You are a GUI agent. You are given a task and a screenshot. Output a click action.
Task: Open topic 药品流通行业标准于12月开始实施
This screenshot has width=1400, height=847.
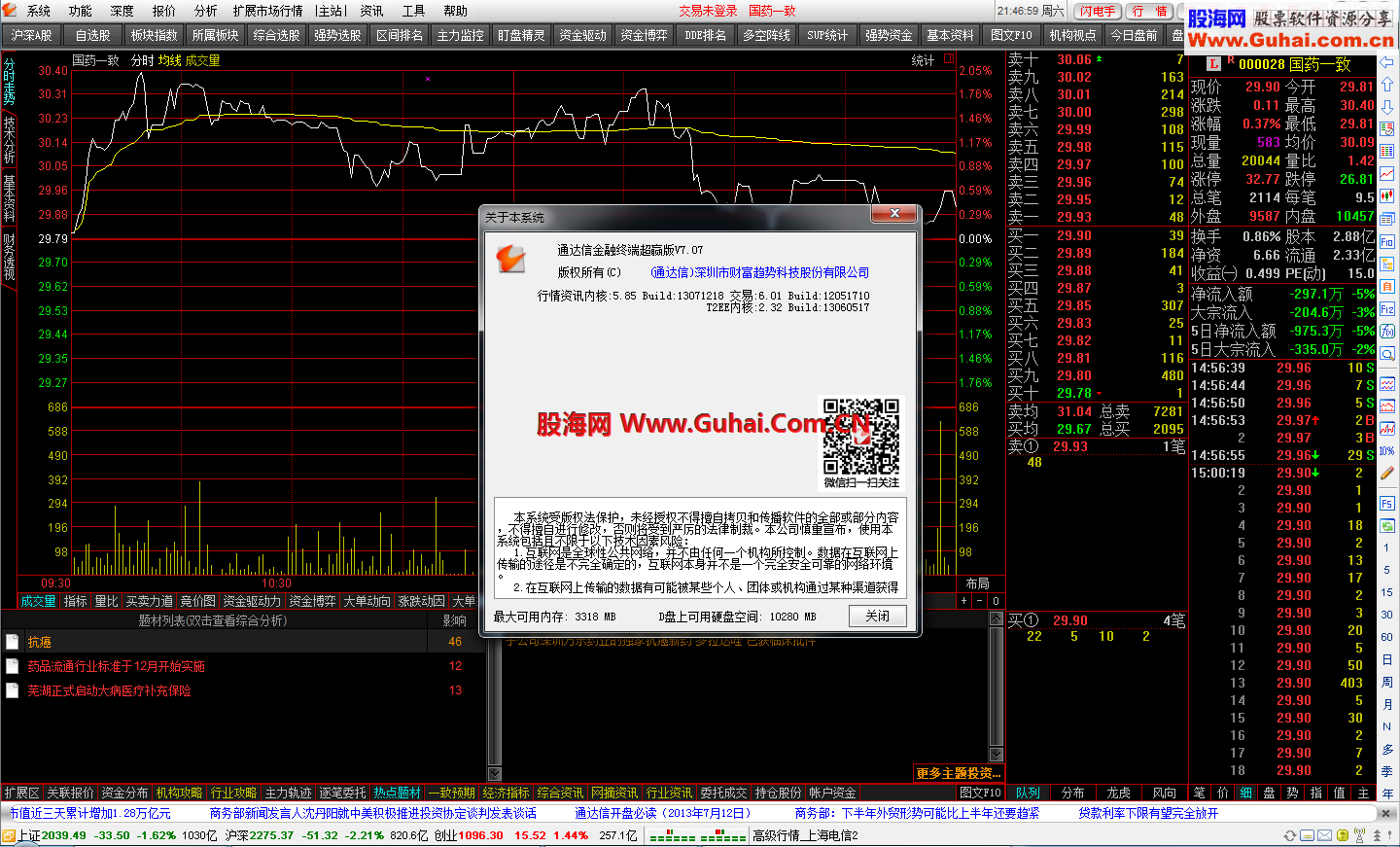pos(116,666)
